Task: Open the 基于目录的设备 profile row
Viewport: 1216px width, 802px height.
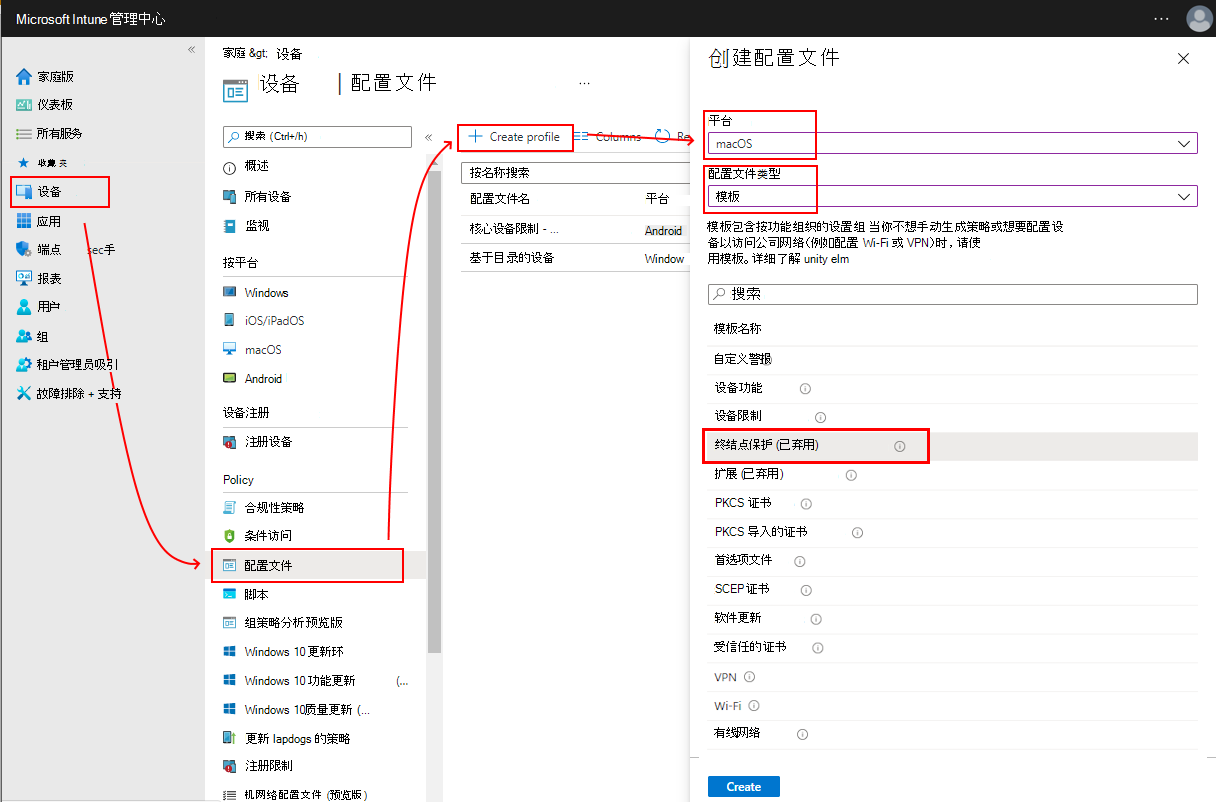Action: (x=575, y=258)
